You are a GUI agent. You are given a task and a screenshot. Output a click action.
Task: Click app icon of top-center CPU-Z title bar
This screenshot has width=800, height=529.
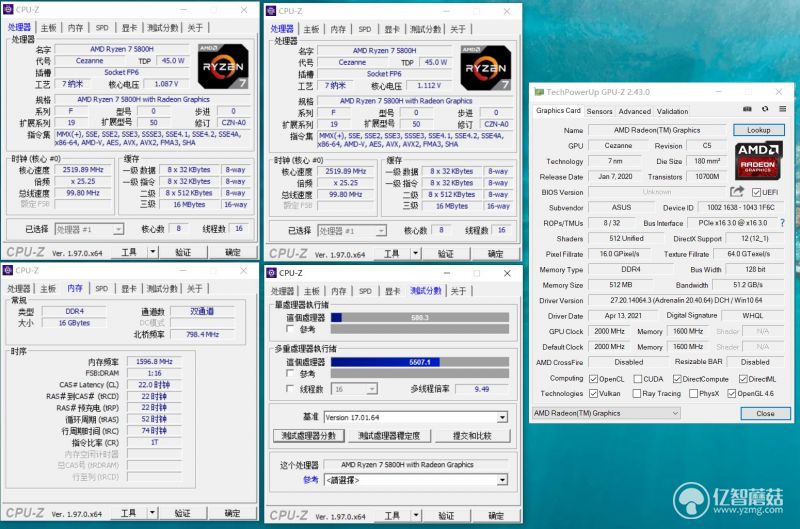(271, 11)
